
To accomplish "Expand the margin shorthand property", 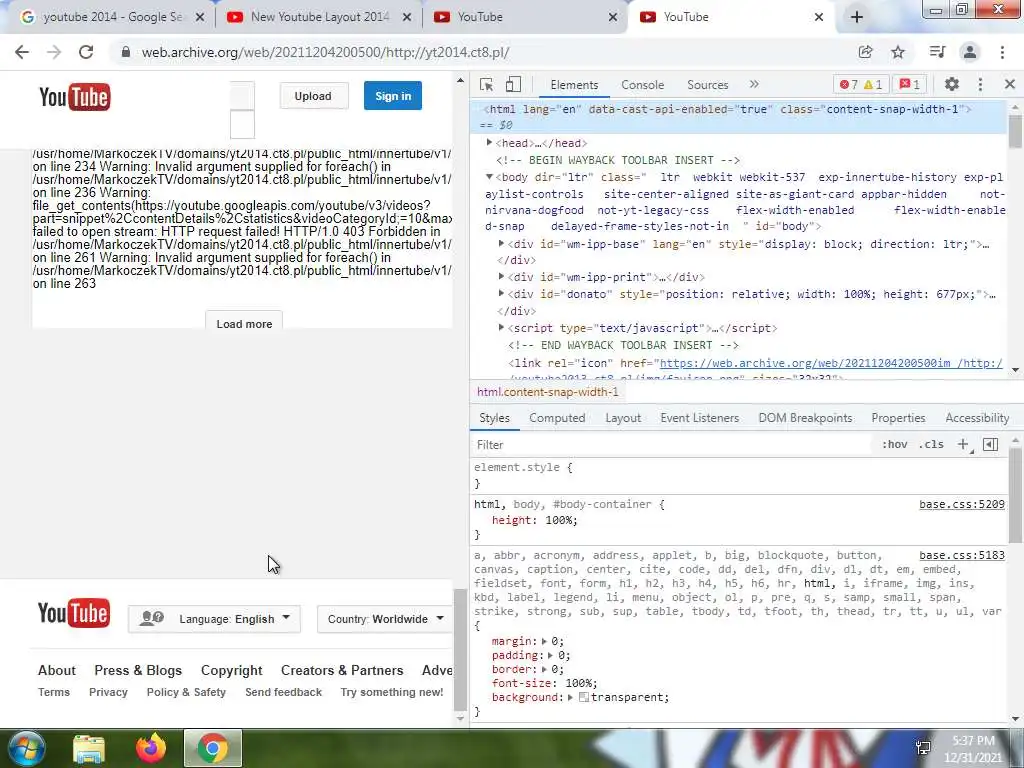I will click(544, 641).
